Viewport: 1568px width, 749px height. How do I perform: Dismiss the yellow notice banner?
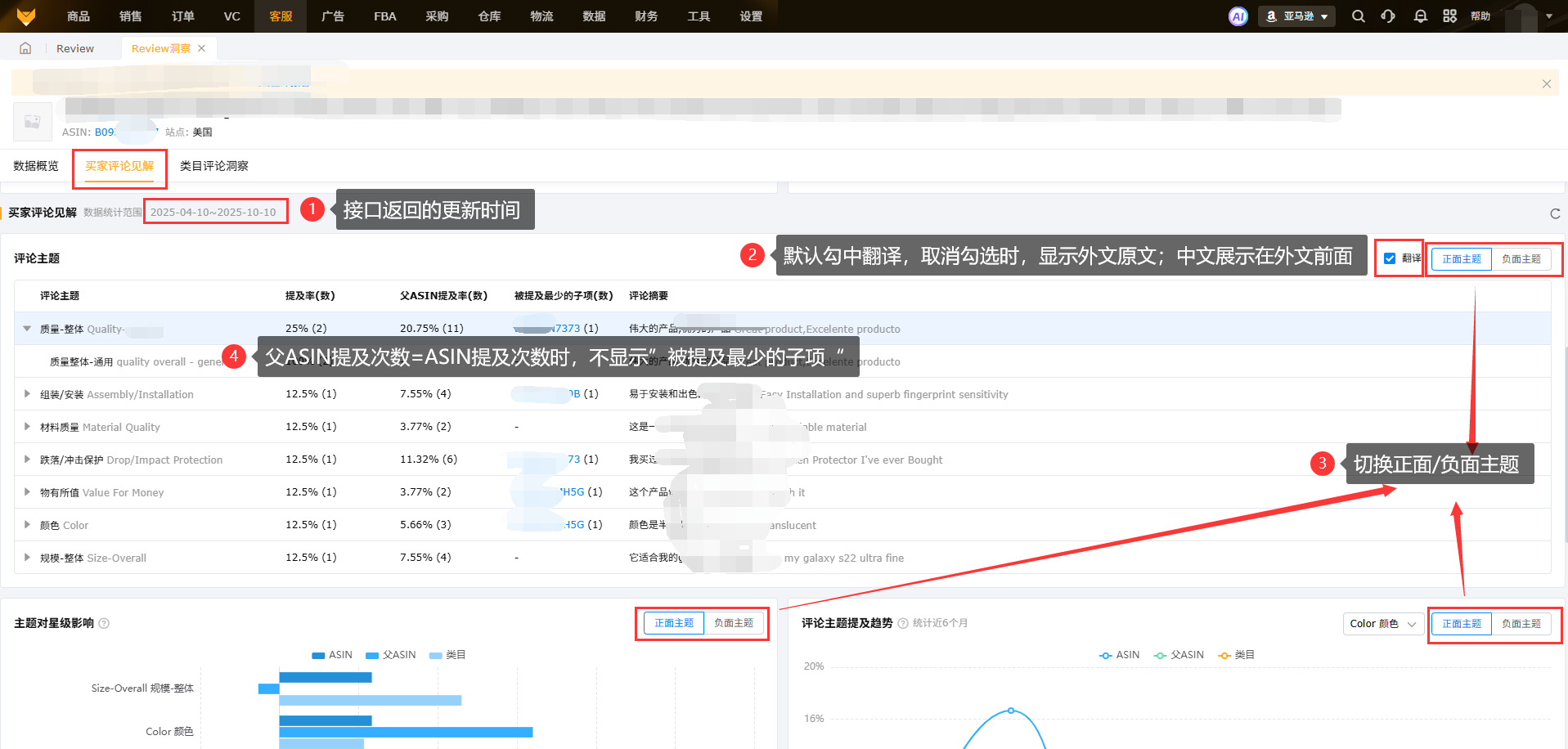tap(1546, 83)
